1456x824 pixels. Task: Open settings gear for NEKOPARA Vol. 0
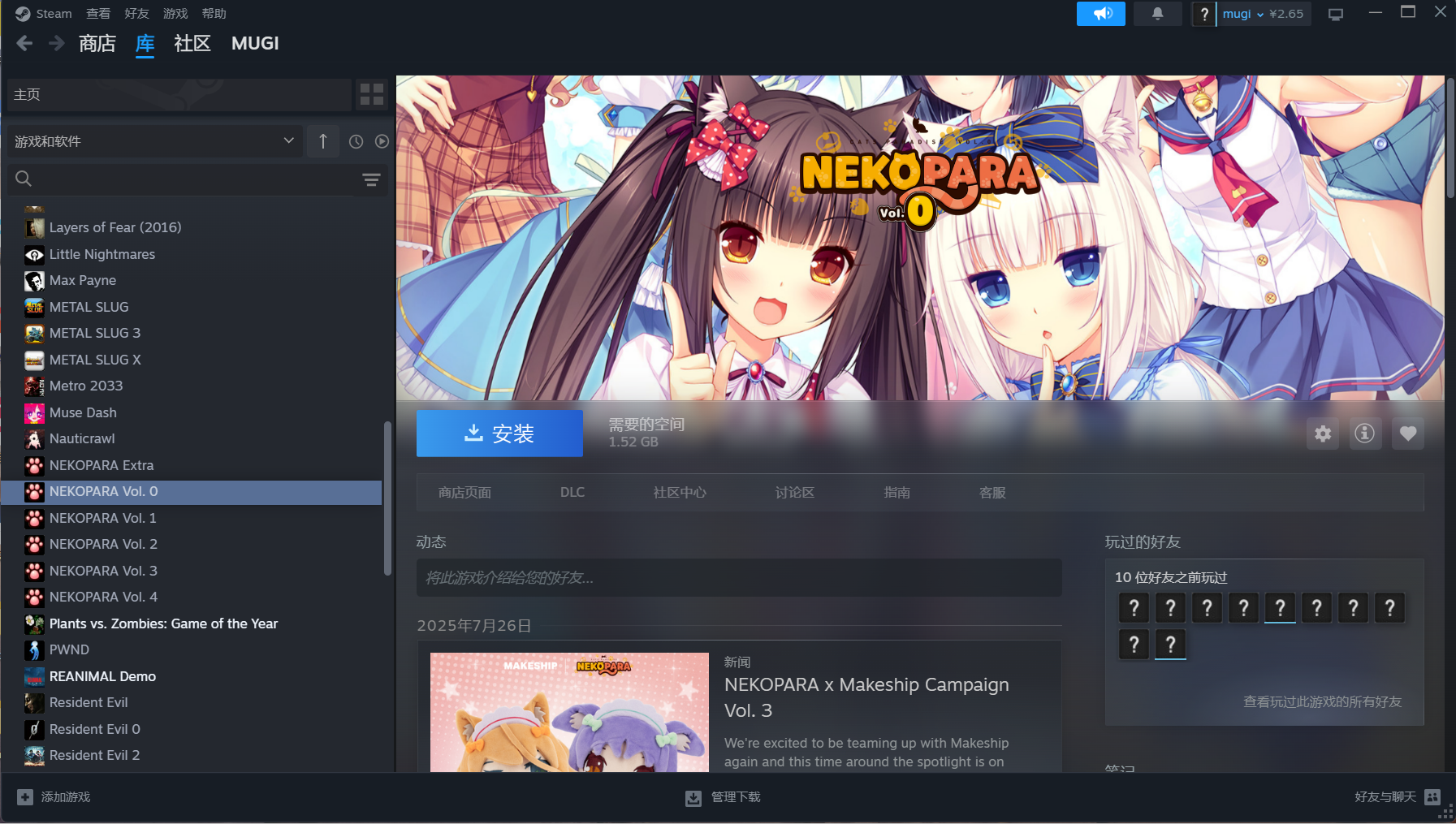point(1322,434)
